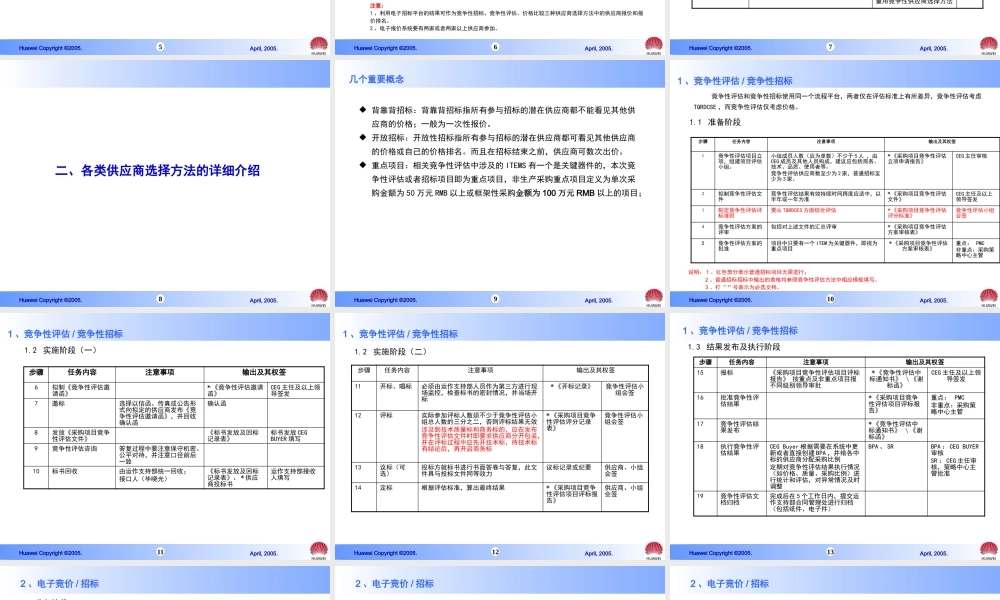The height and width of the screenshot is (600, 1000).
Task: Click the Huawei logo on slide 6 footer
Action: click(x=654, y=45)
